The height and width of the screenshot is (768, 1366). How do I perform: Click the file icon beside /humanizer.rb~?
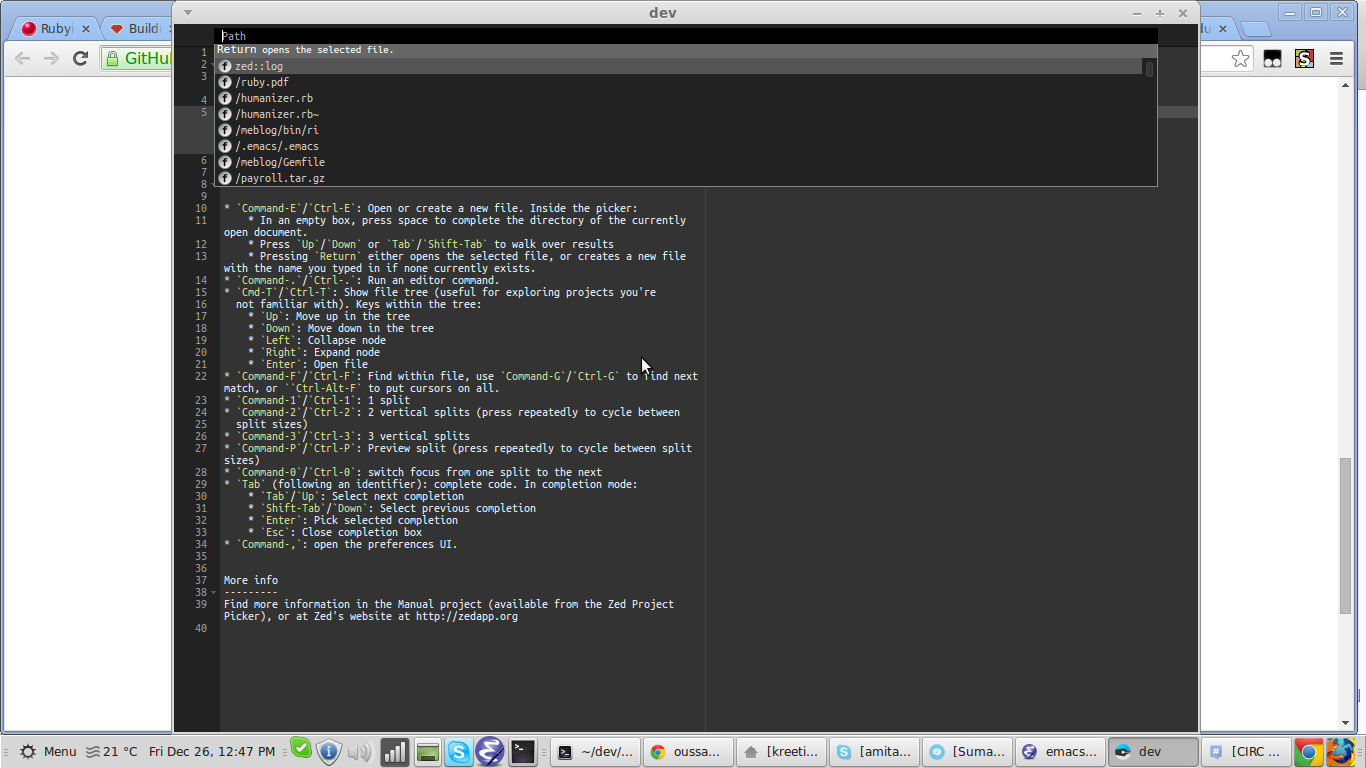pos(225,114)
